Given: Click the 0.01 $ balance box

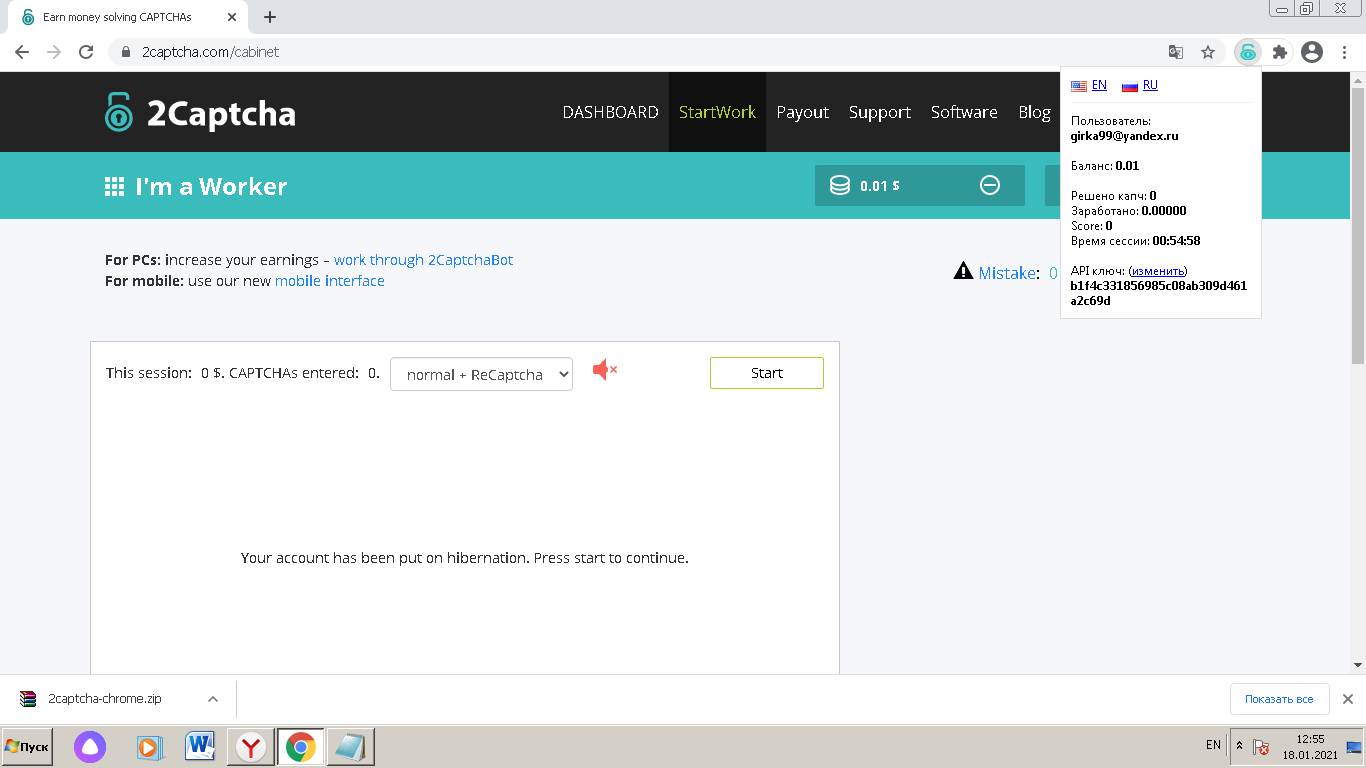Looking at the screenshot, I should [920, 185].
